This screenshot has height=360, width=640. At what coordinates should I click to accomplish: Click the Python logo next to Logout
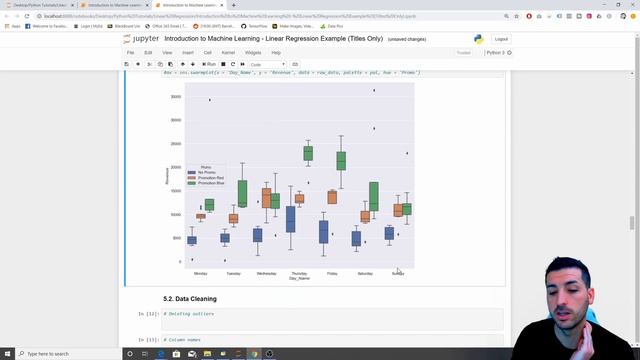(479, 39)
